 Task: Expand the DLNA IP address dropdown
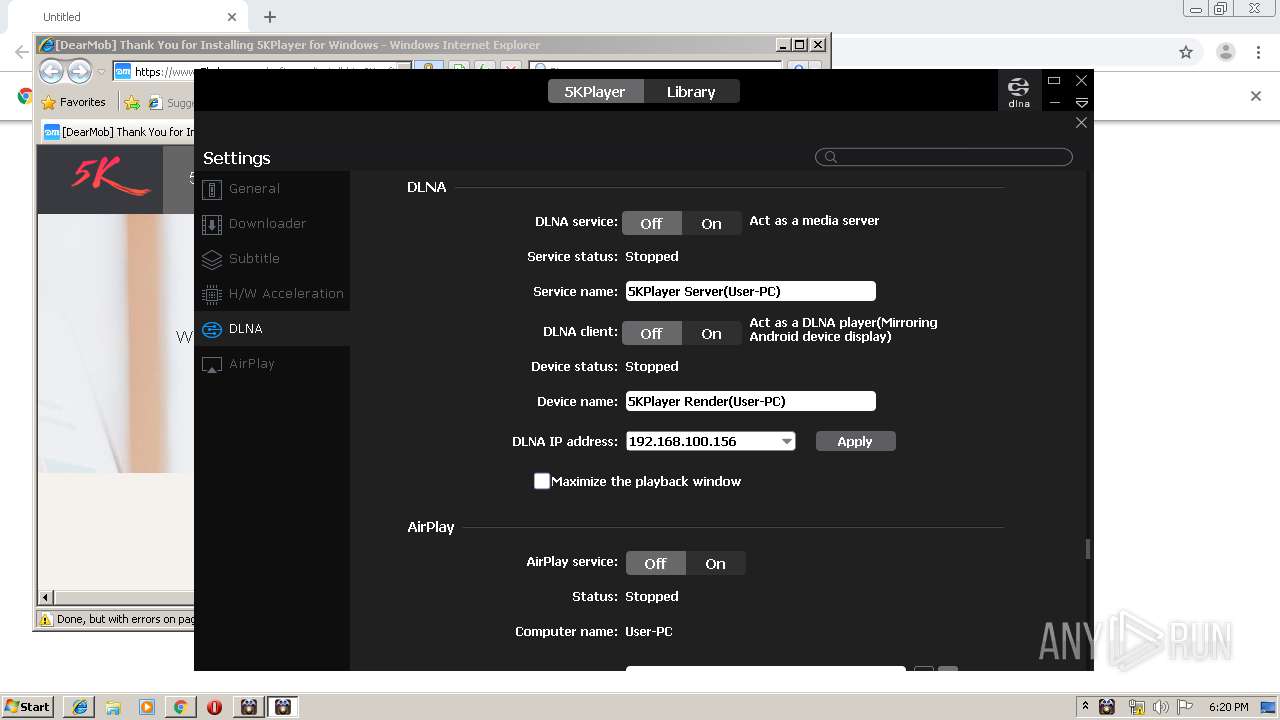(x=787, y=441)
